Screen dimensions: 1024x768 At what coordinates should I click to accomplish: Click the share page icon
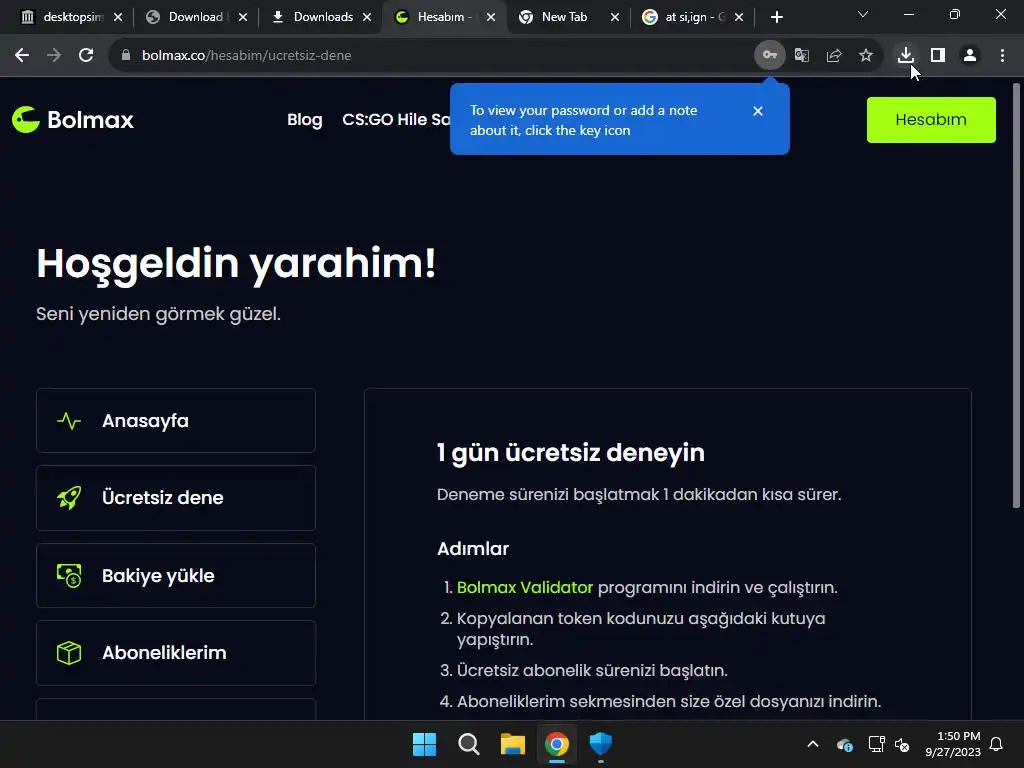point(834,56)
